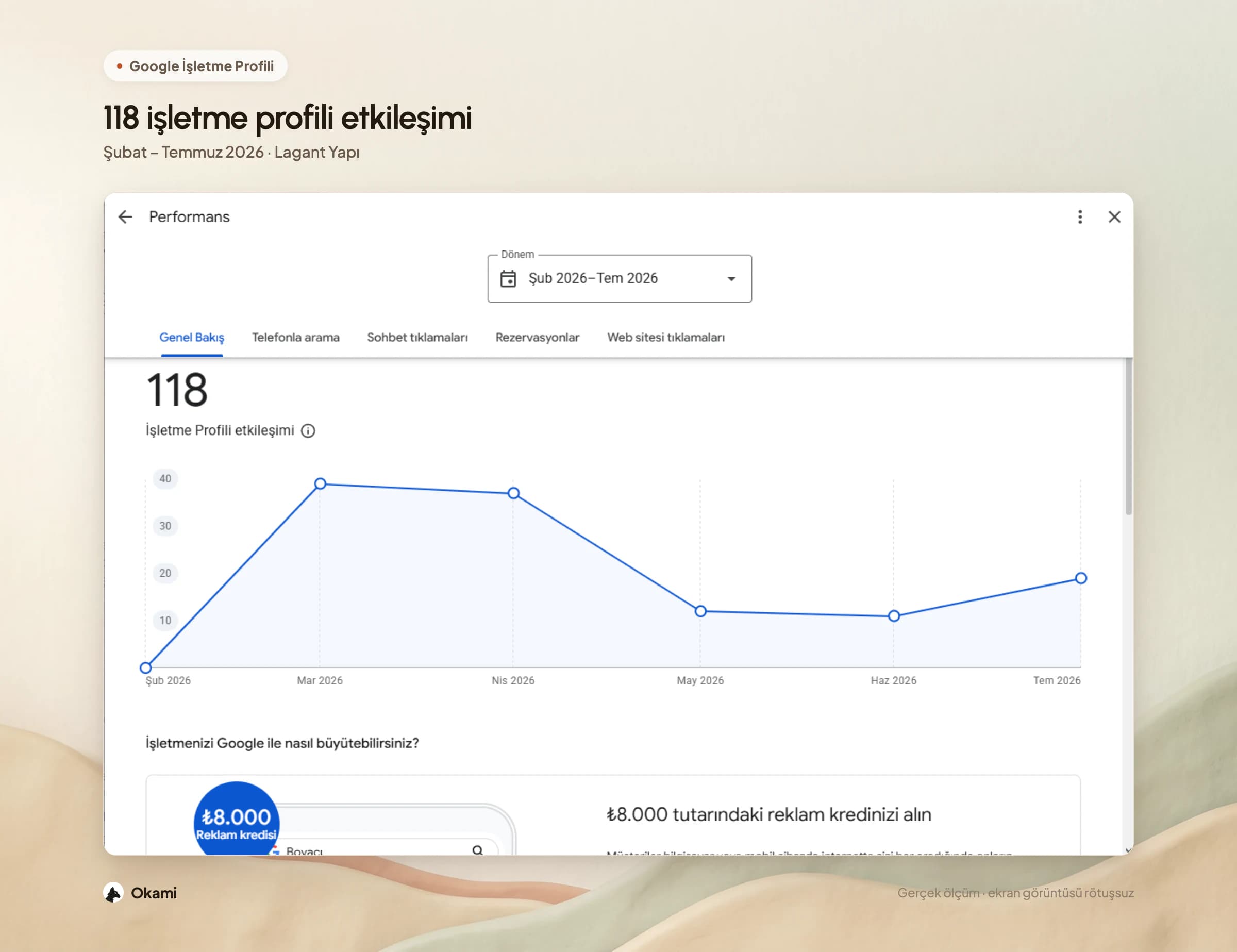The height and width of the screenshot is (952, 1237).
Task: Click the İşletme Profili etkileşimi label
Action: click(220, 430)
